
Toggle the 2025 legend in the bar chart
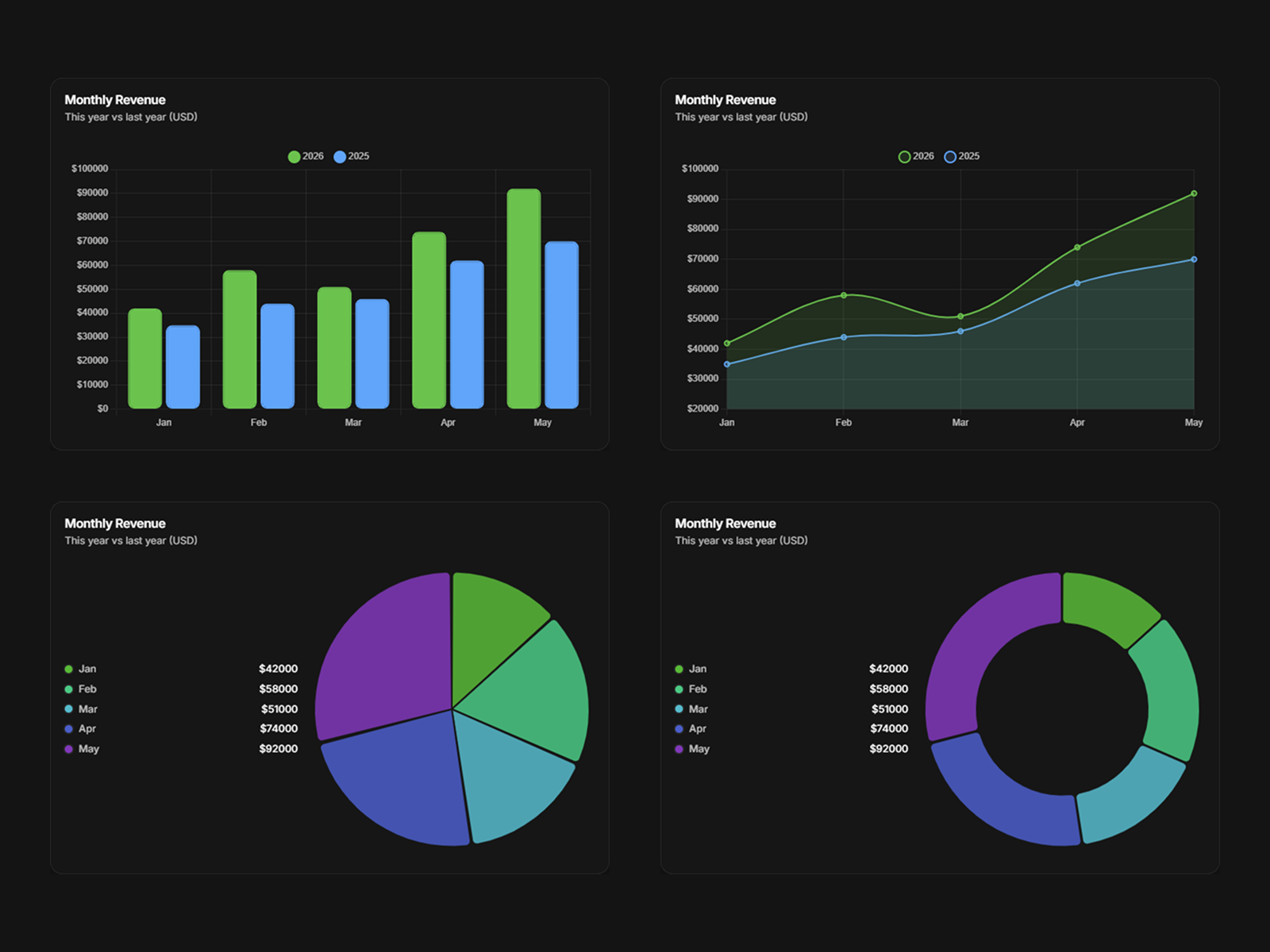click(x=352, y=156)
